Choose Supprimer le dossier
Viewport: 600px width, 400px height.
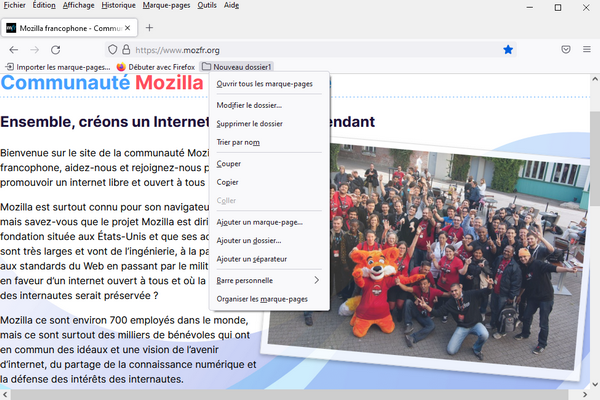click(x=269, y=124)
